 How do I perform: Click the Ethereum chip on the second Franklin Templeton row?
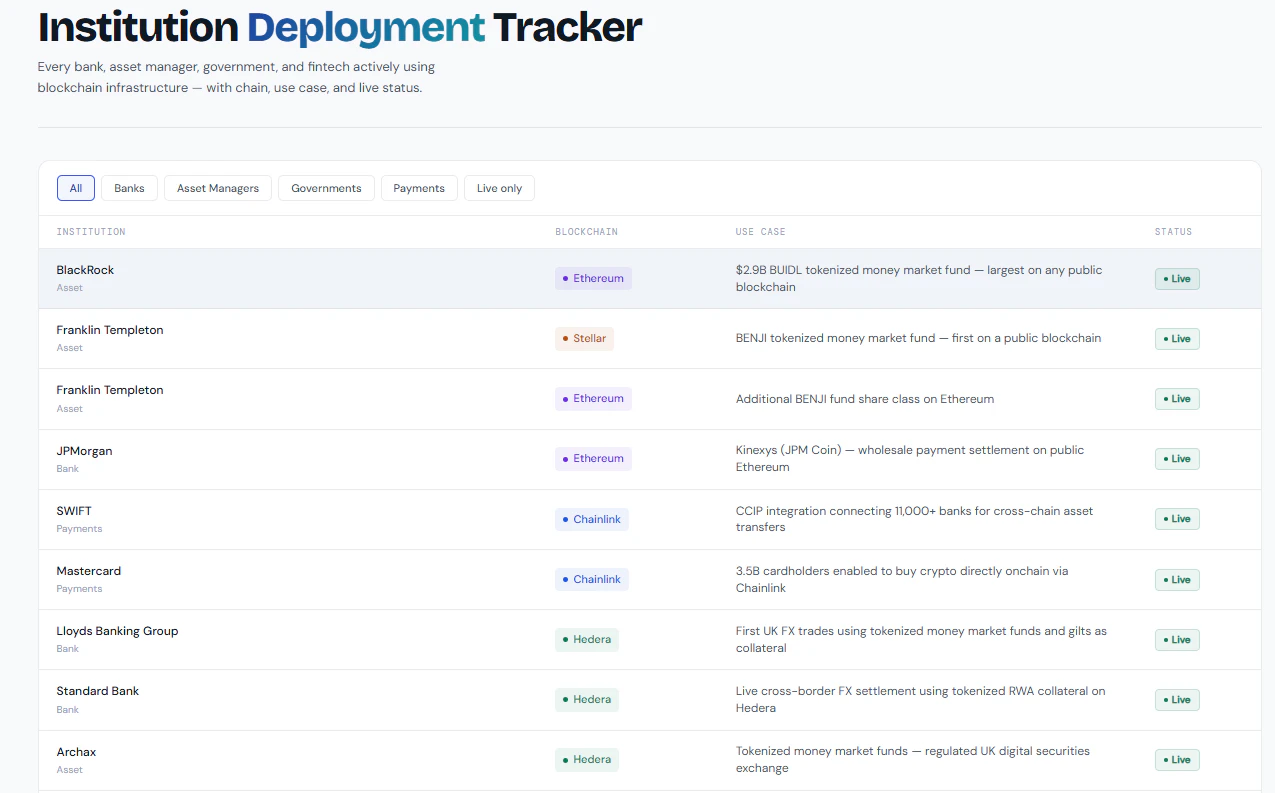click(593, 398)
